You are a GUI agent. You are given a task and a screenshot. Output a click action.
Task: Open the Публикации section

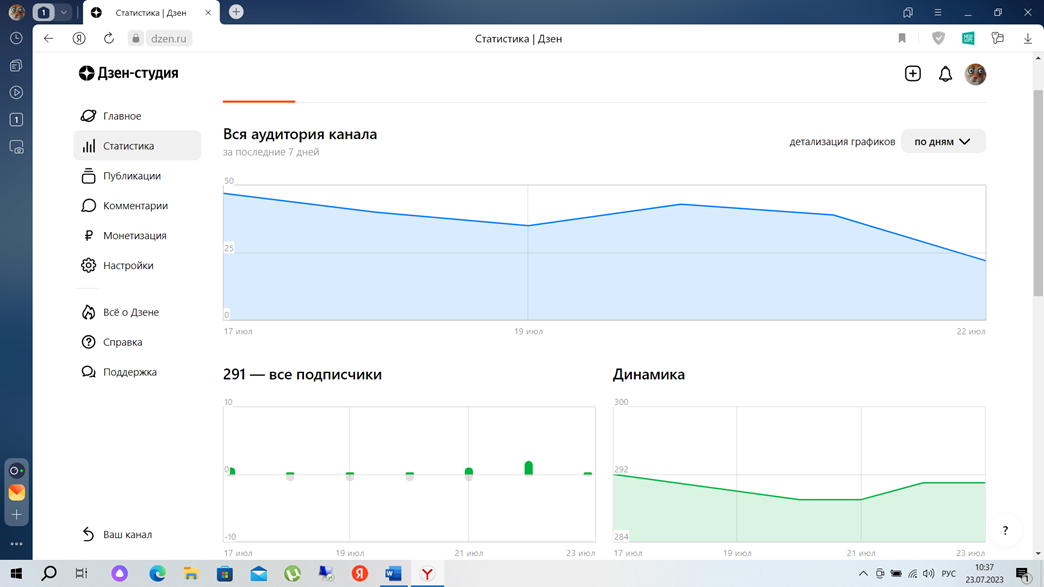(x=121, y=176)
